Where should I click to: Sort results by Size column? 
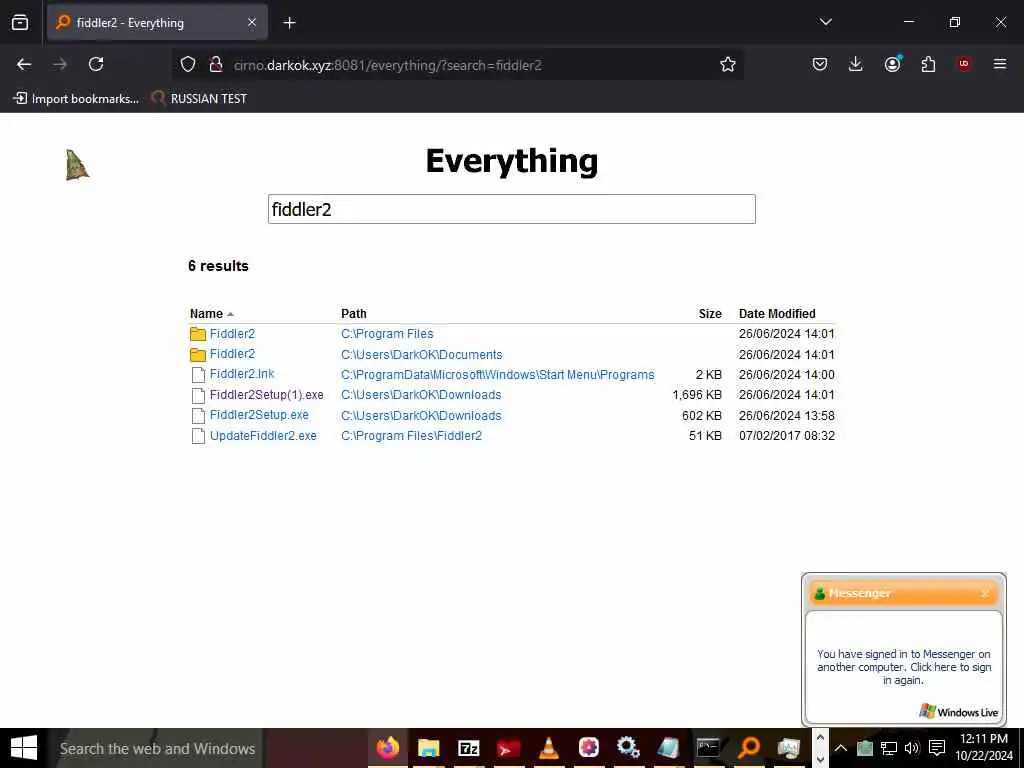click(x=710, y=313)
